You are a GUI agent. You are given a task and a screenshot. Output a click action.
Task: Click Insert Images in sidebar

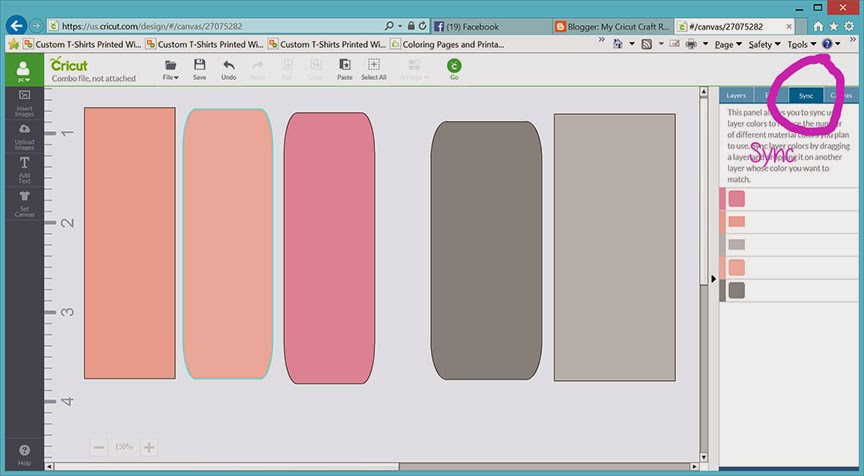point(24,104)
